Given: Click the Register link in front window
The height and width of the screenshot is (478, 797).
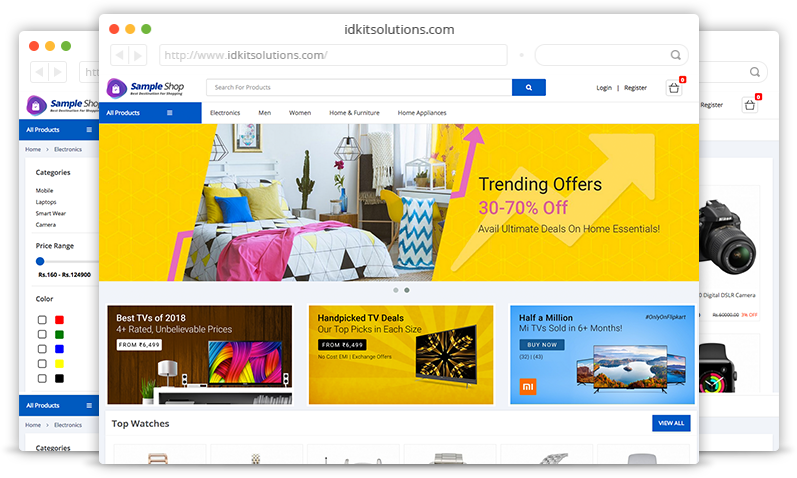Looking at the screenshot, I should [x=635, y=88].
